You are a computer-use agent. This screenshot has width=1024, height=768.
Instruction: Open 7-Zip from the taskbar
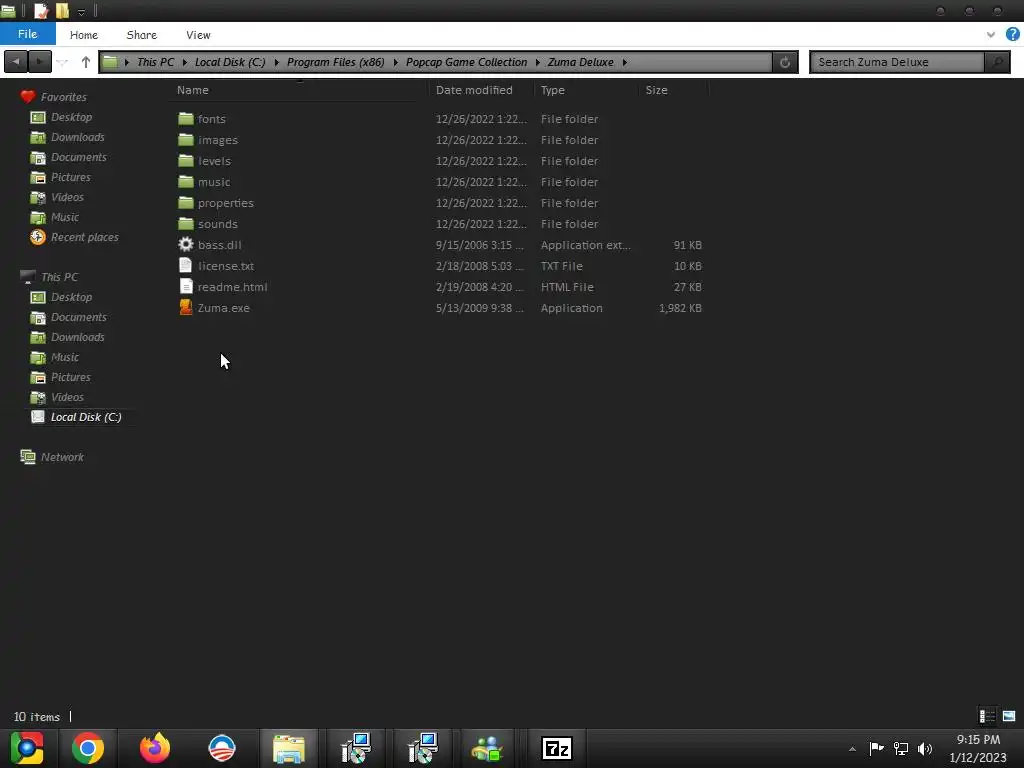pos(556,748)
